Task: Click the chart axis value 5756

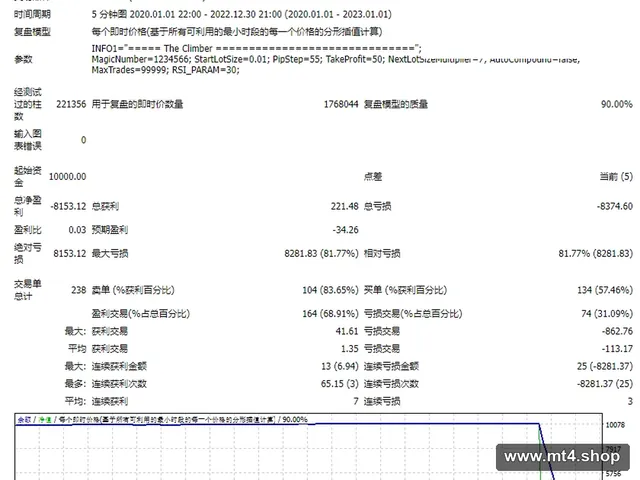Action: coord(613,474)
